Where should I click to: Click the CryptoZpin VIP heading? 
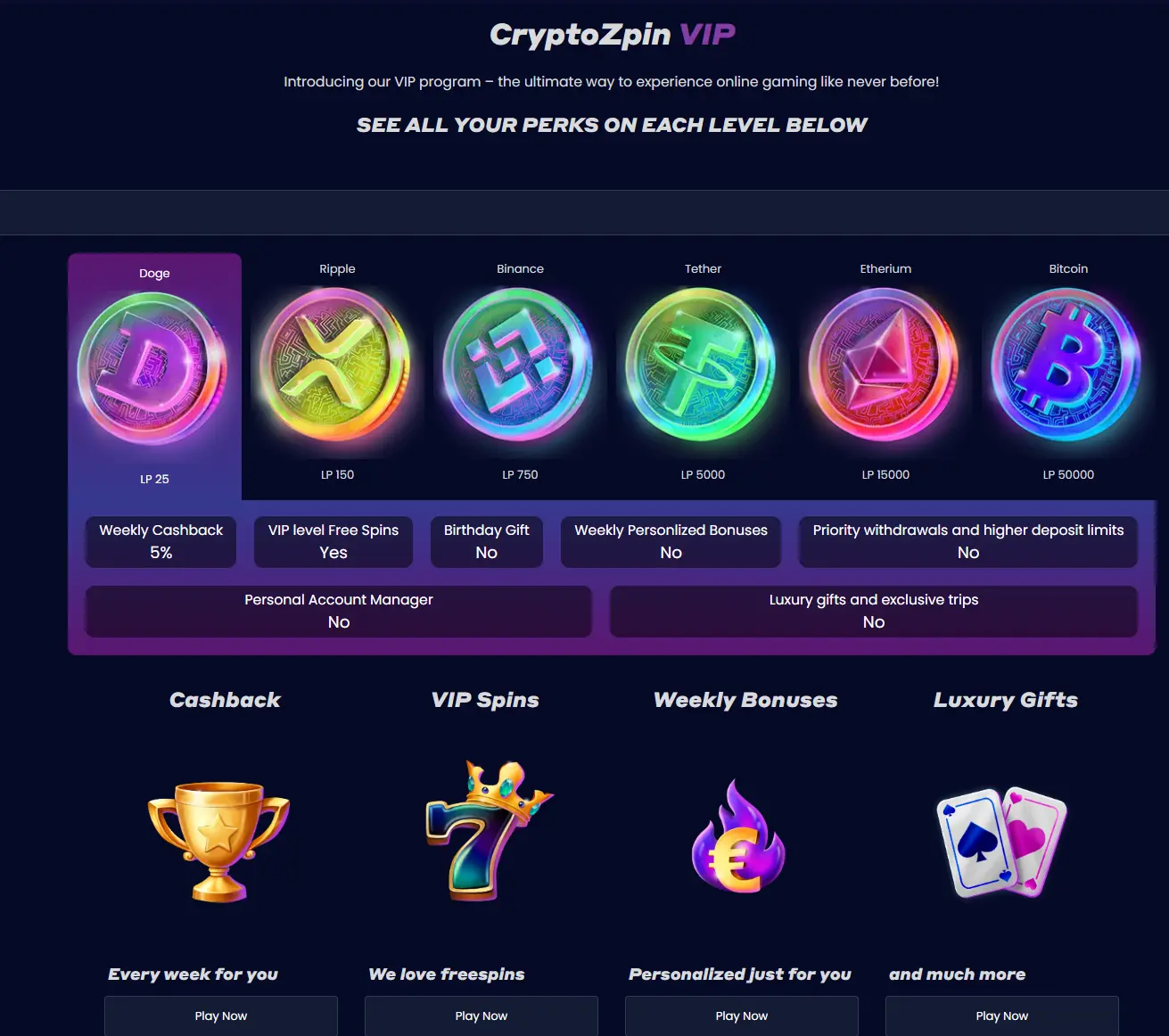[x=613, y=35]
